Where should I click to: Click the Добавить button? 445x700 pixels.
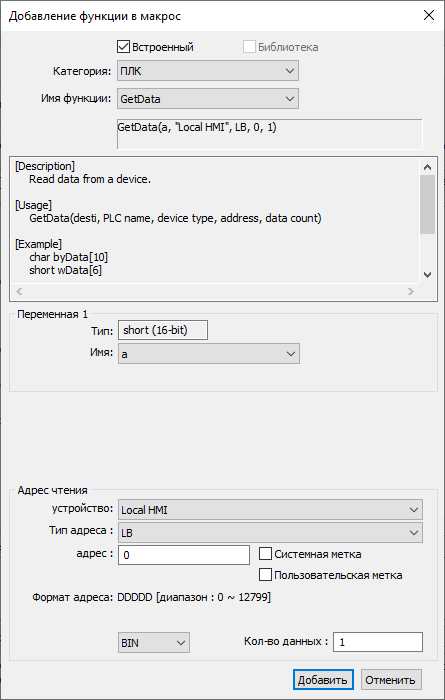[x=323, y=680]
